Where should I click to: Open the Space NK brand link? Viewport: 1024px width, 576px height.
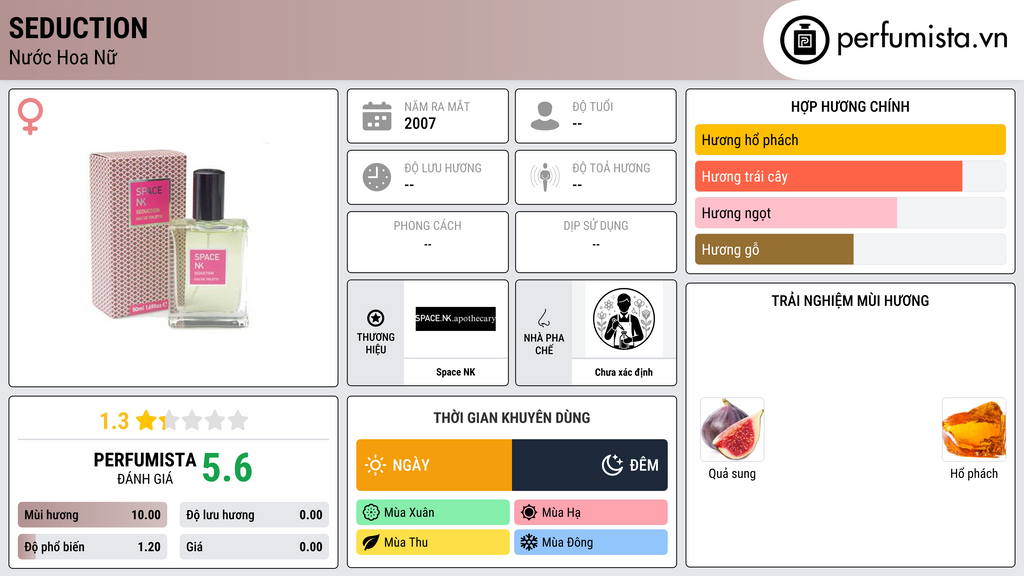[x=456, y=372]
